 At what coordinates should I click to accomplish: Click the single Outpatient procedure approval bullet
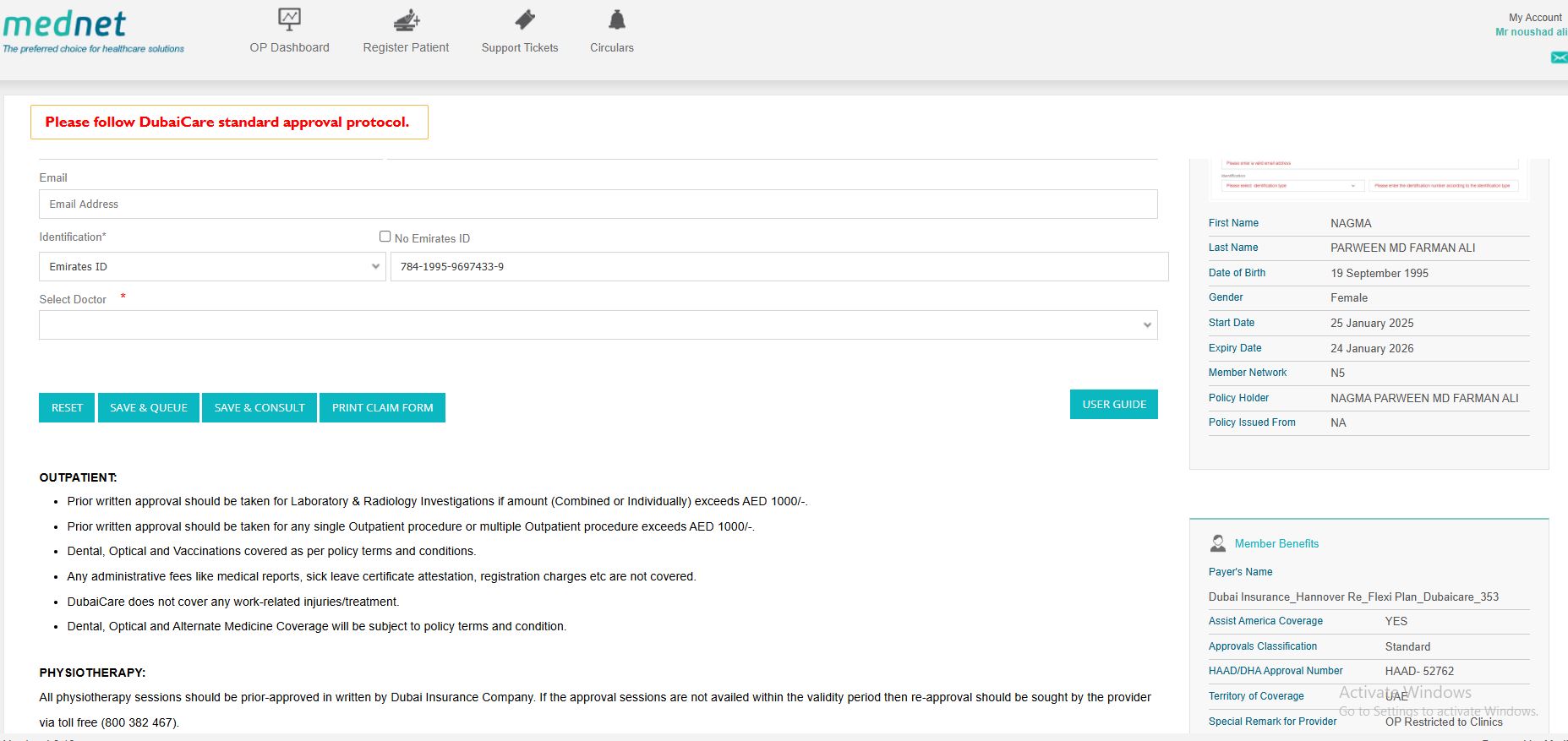411,526
